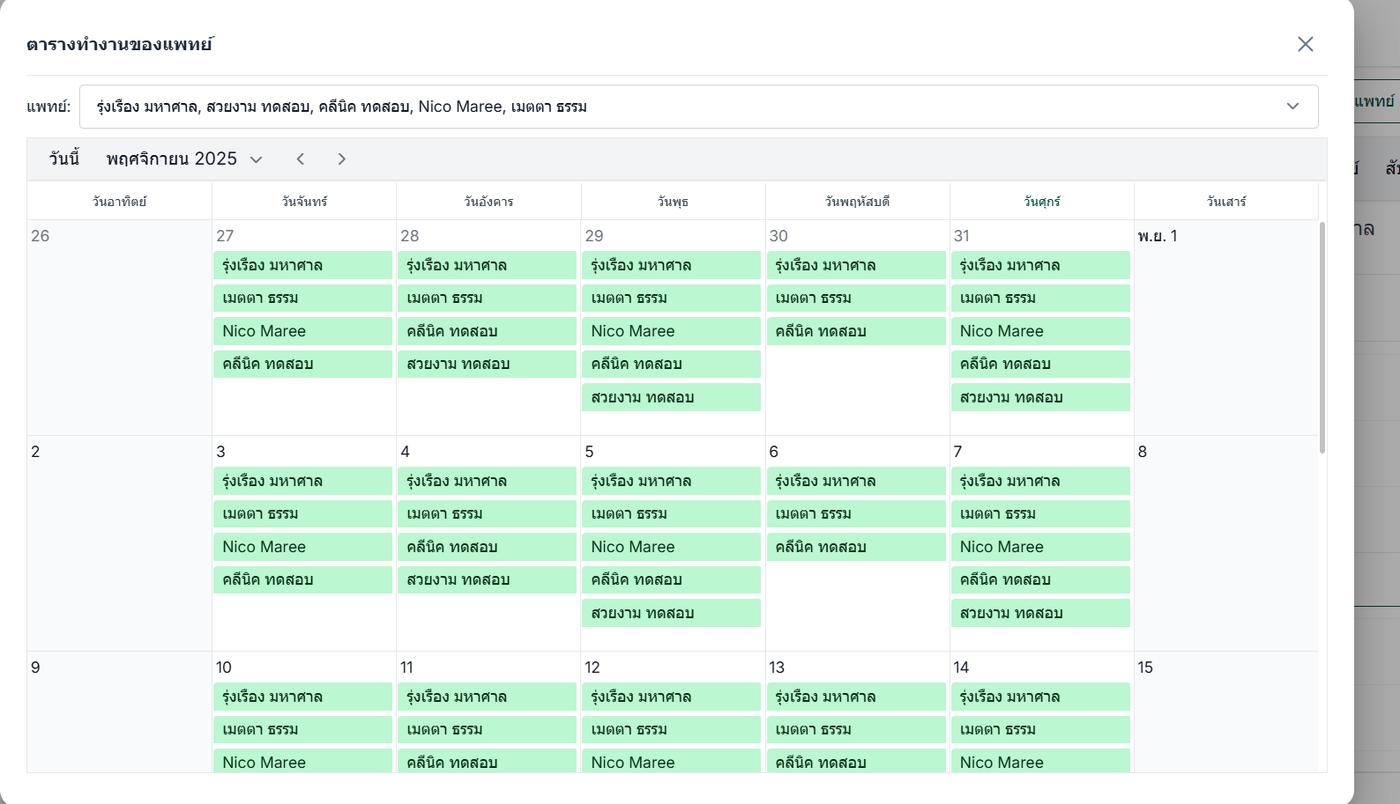Open Nico Maree event on the 29th

(x=671, y=331)
